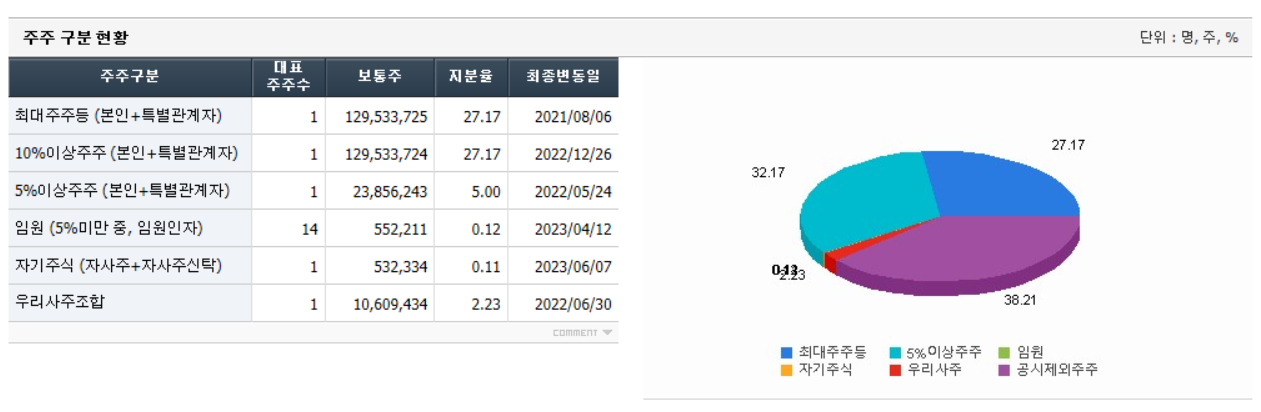
Task: Click the 주주 구분 현황 section title
Action: pos(76,38)
